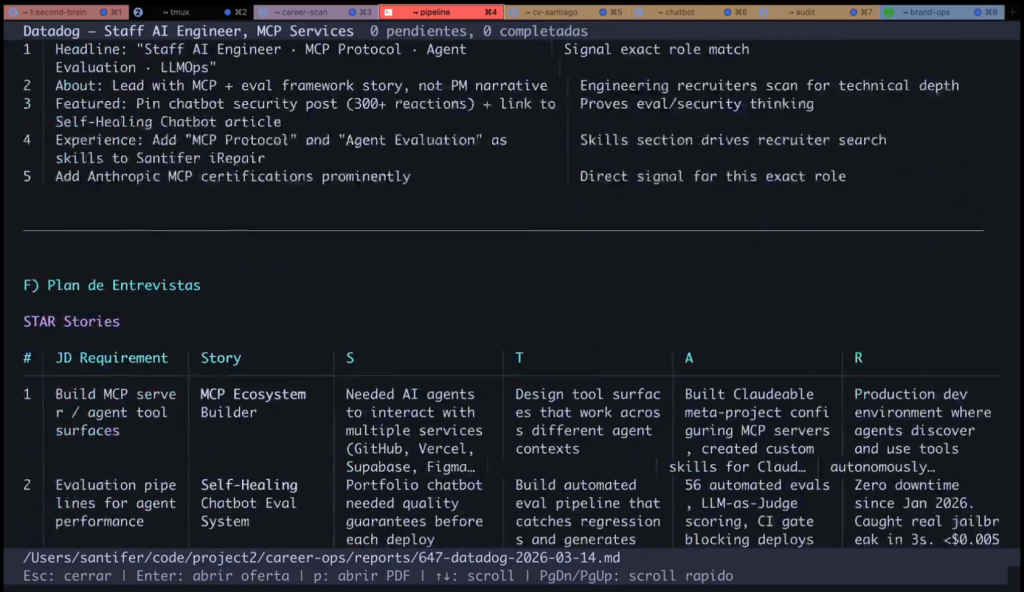Click the blue dot indicator on the career-scan tab
Screen dimensions: 1024x592
pyautogui.click(x=352, y=12)
